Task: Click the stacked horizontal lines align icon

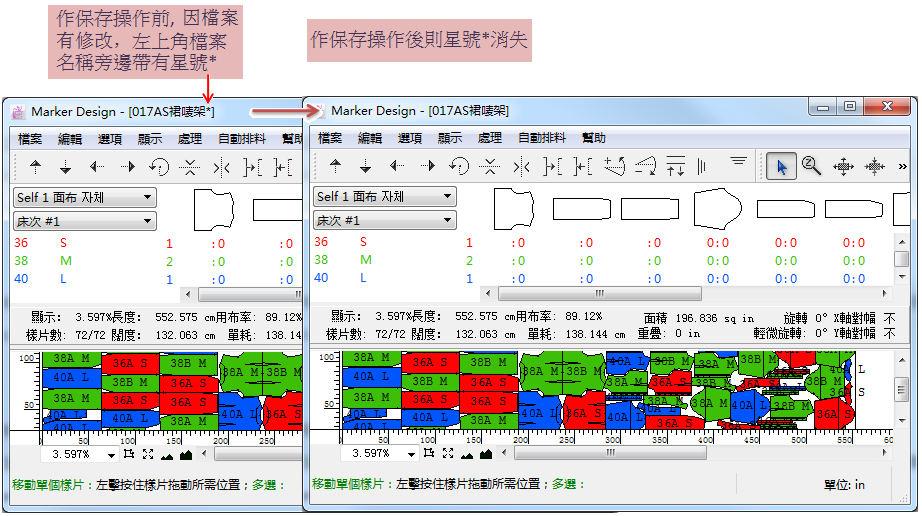Action: point(738,161)
